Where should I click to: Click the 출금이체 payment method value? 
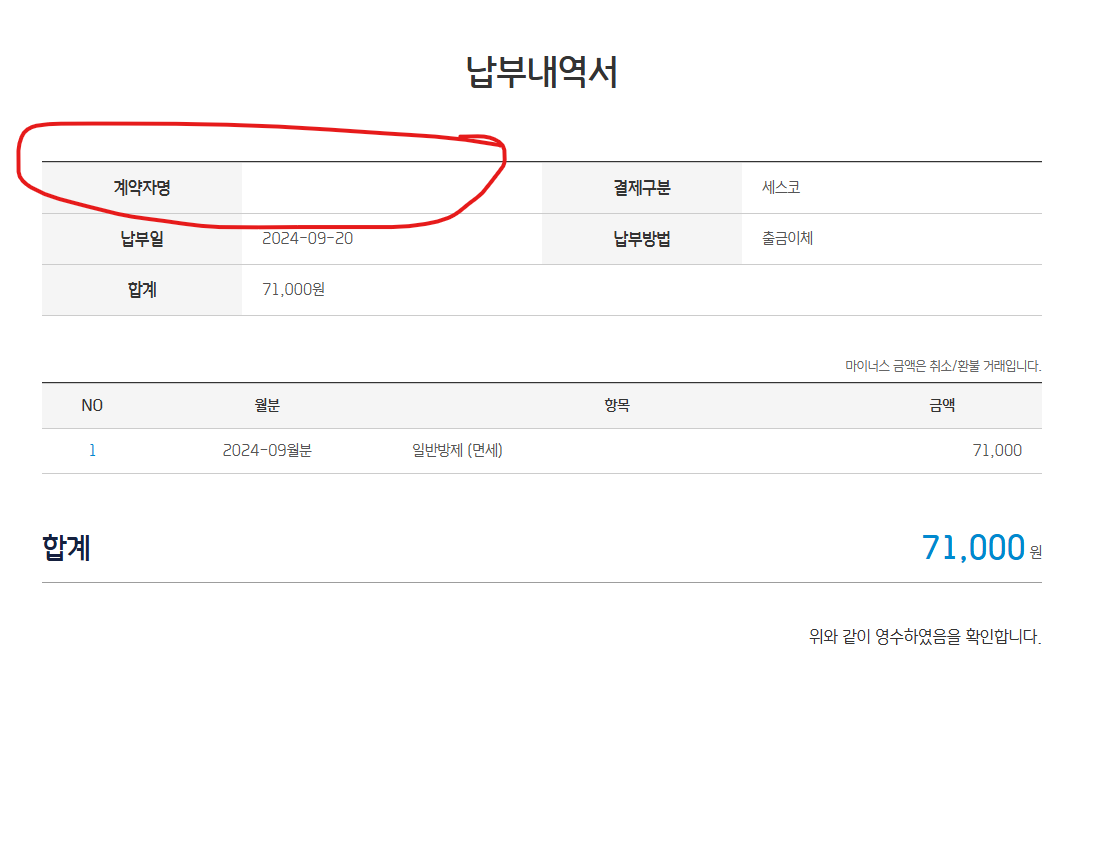[x=787, y=239]
